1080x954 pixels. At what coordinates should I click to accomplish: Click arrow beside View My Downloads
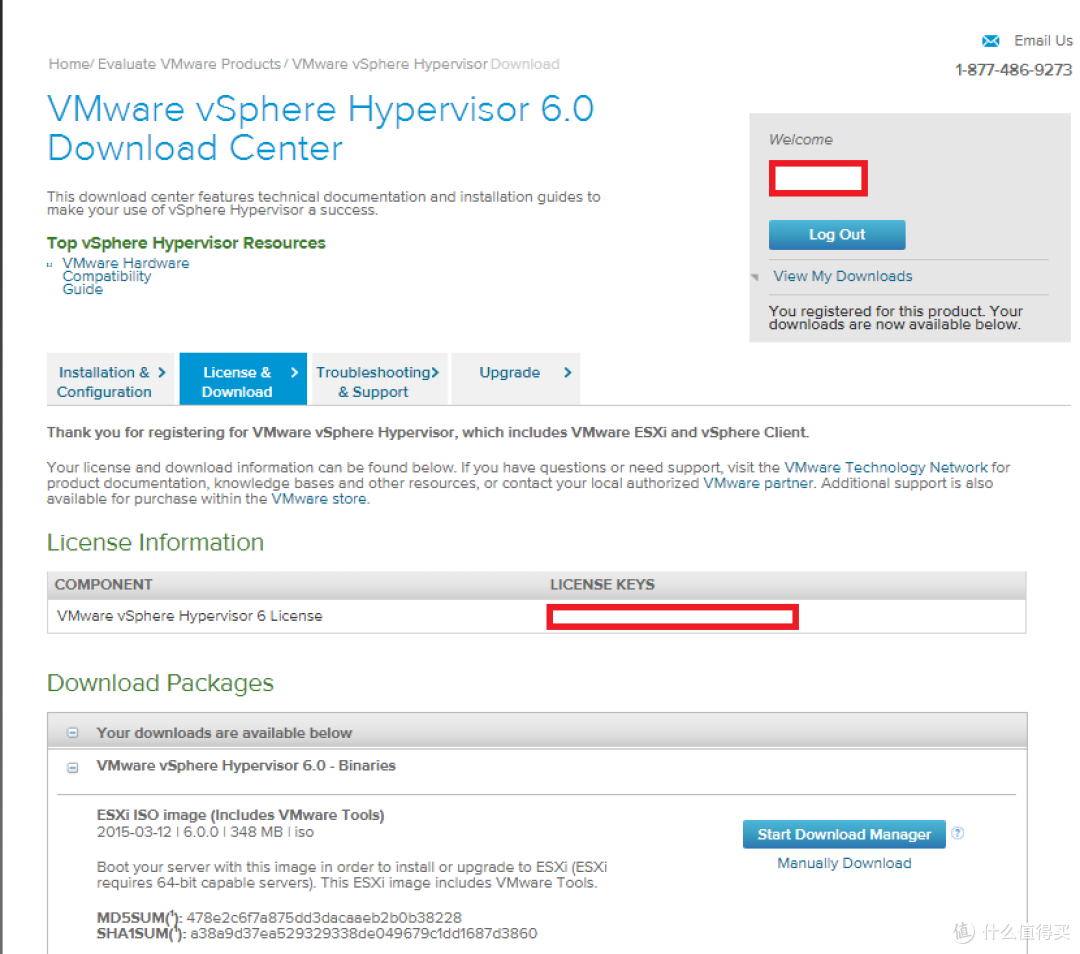[x=755, y=277]
